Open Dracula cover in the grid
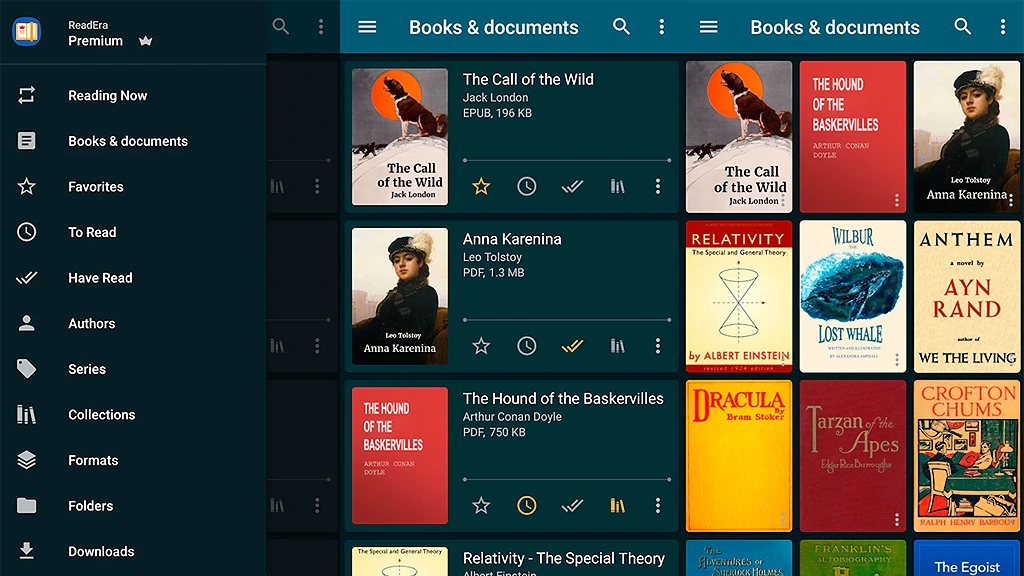Viewport: 1024px width, 576px height. (x=739, y=456)
